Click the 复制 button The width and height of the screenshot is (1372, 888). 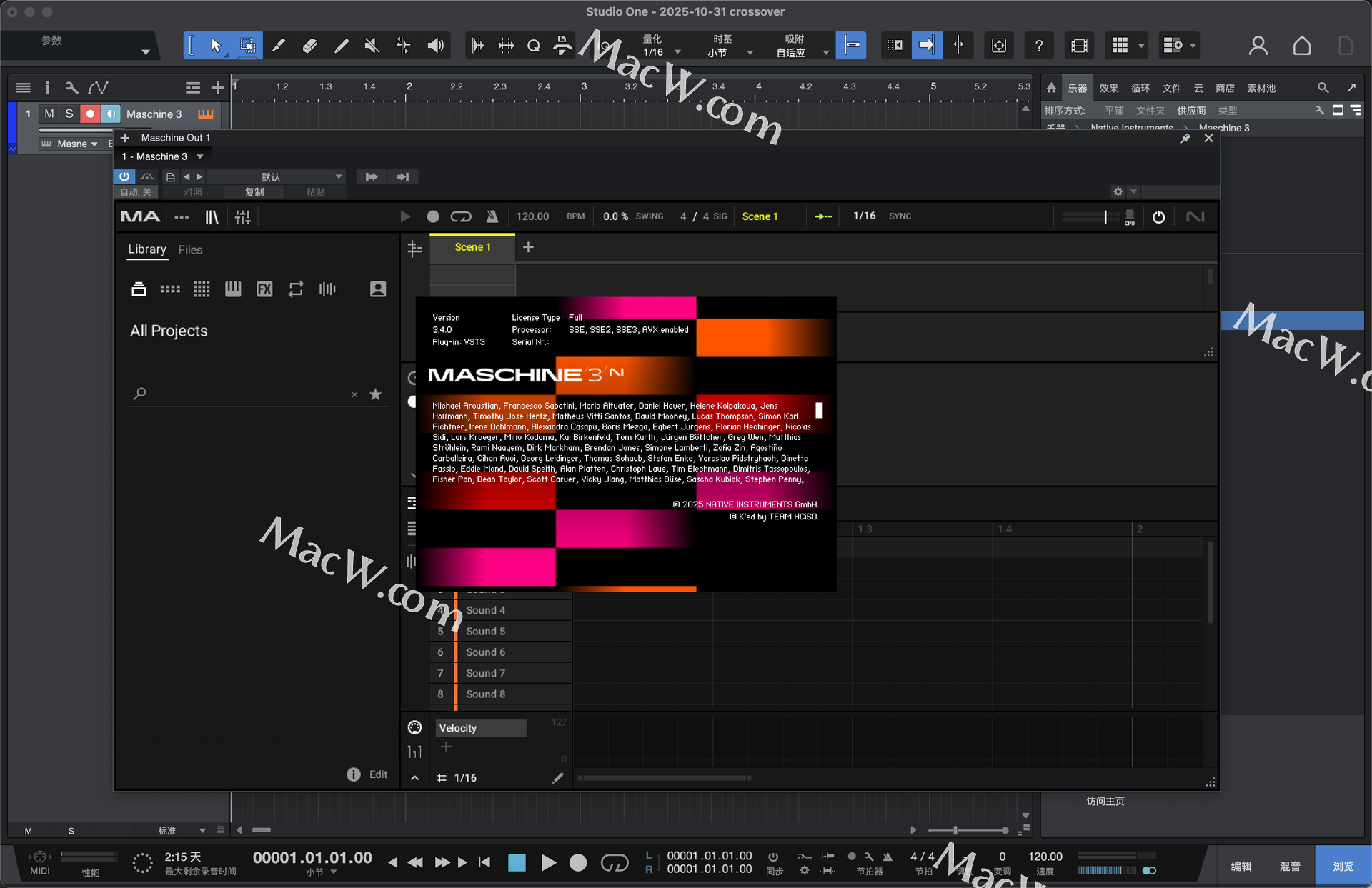coord(254,192)
